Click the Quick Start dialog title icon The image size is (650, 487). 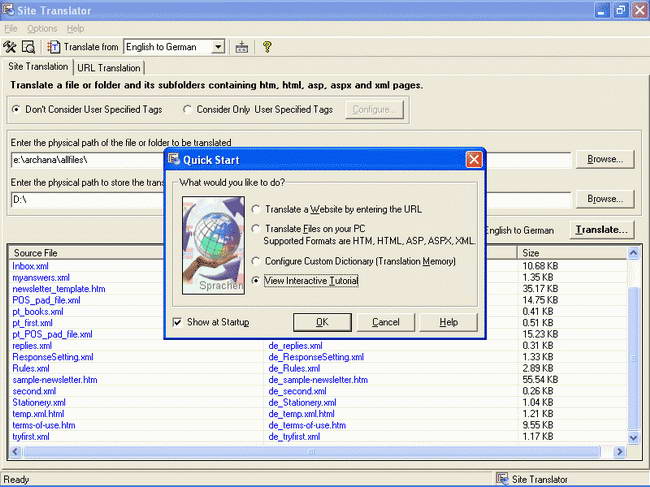pos(174,160)
